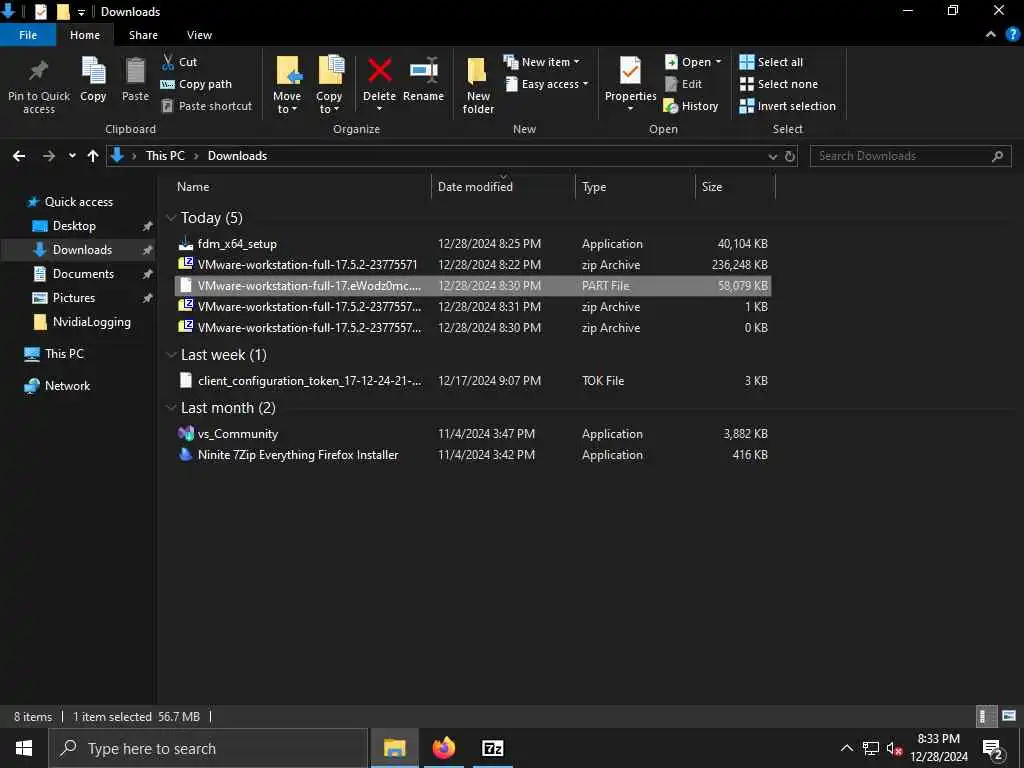1024x768 pixels.
Task: Click the Copy ribbon button
Action: point(93,80)
